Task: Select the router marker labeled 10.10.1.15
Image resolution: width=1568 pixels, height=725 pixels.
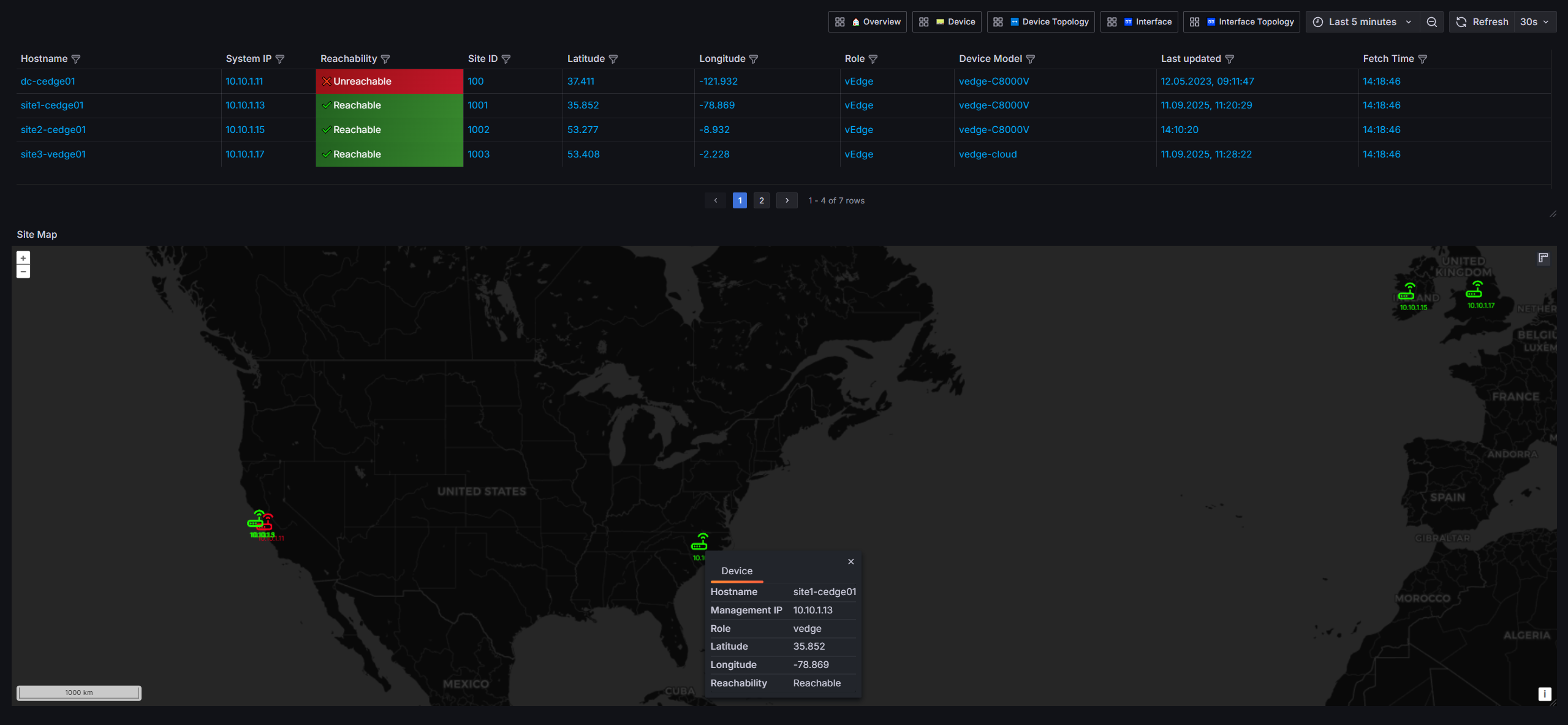Action: click(x=1406, y=291)
